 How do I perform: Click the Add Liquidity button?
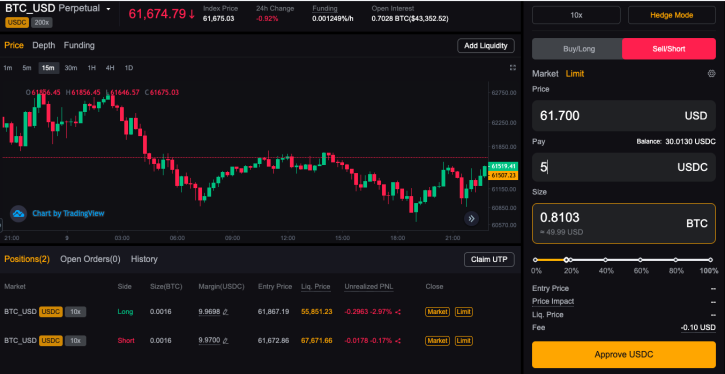(x=486, y=46)
